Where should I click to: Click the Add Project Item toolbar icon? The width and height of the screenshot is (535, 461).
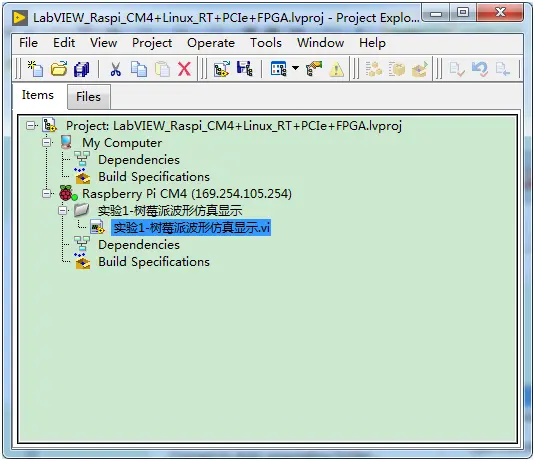(222, 69)
